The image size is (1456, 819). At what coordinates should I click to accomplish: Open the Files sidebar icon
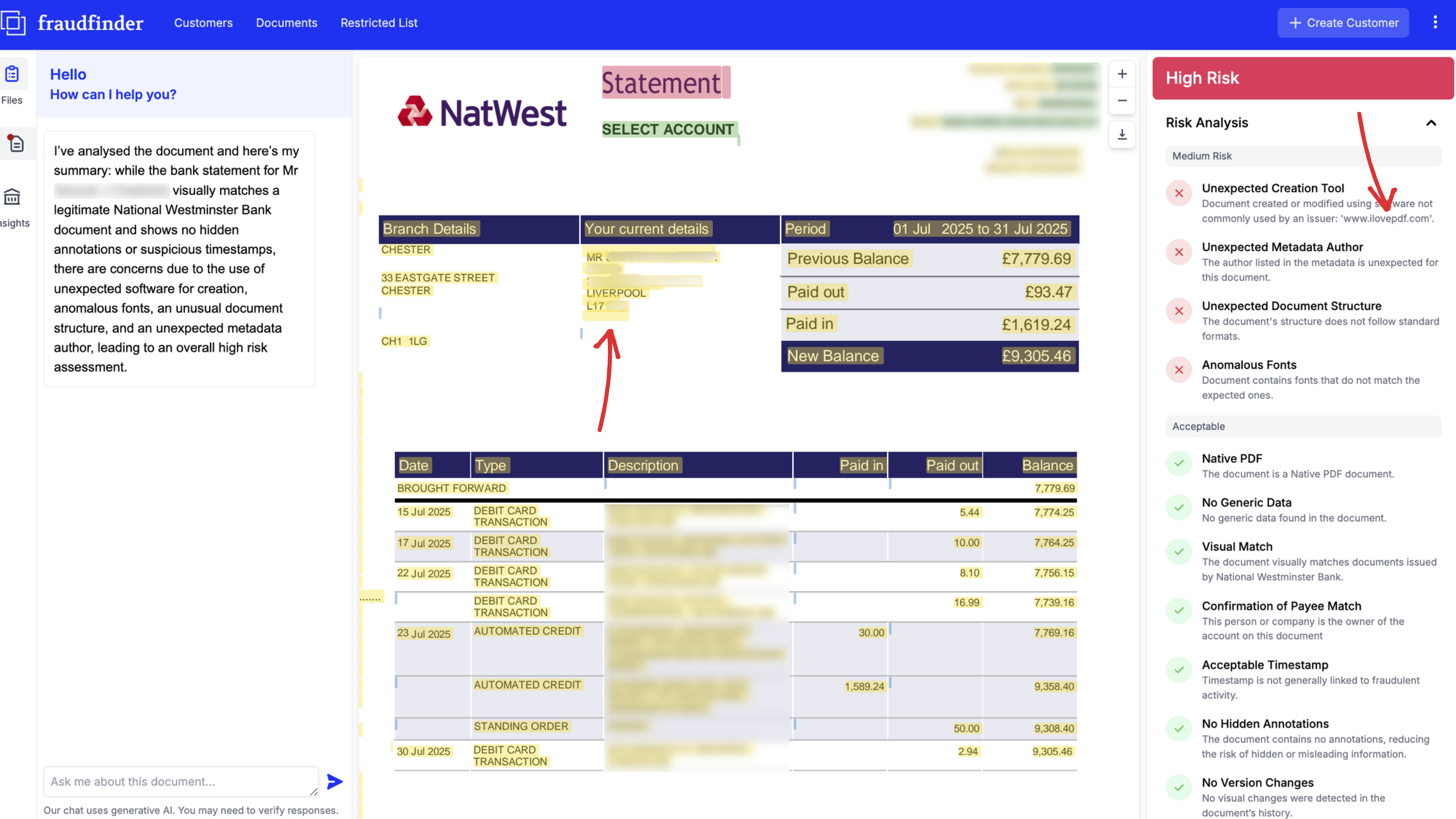[12, 74]
